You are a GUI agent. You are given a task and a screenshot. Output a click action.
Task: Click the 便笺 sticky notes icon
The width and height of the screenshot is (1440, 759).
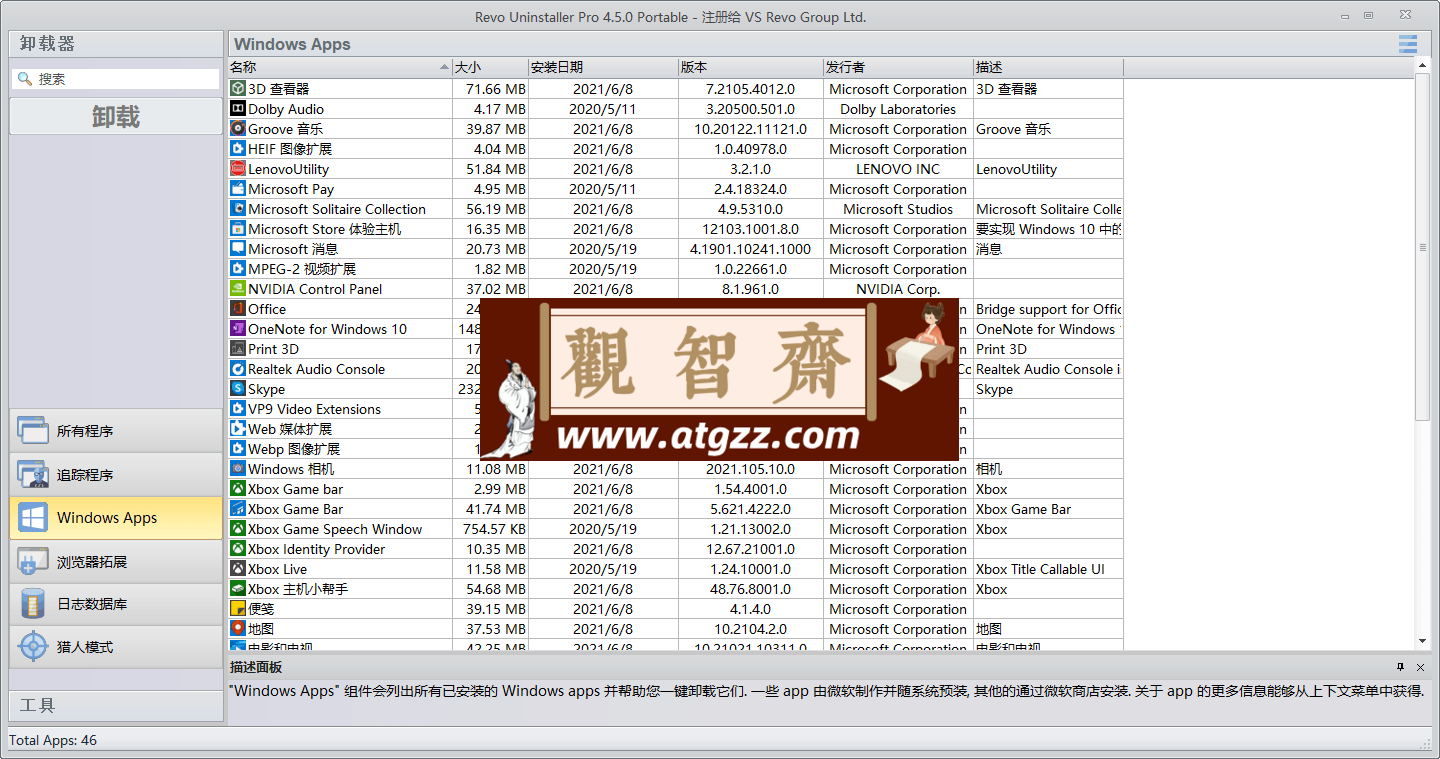tap(238, 609)
